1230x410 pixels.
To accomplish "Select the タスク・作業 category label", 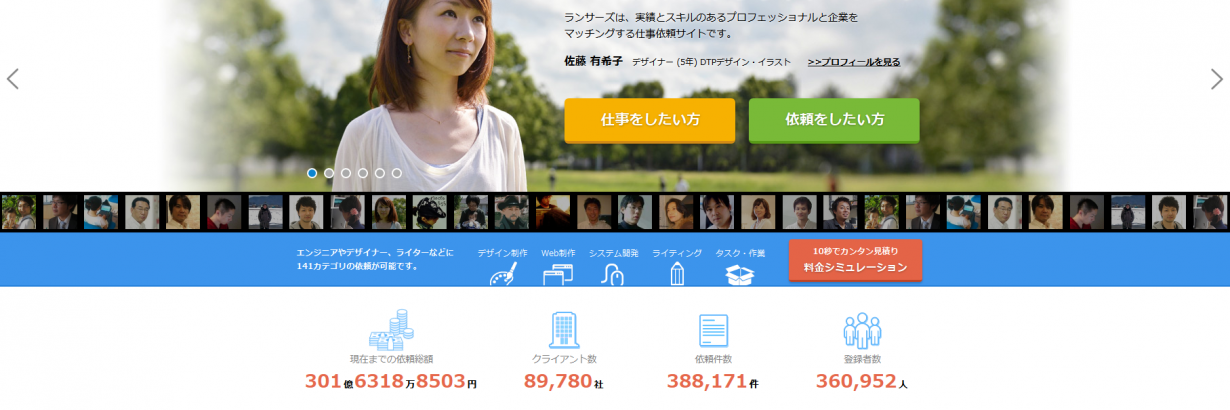I will [740, 253].
